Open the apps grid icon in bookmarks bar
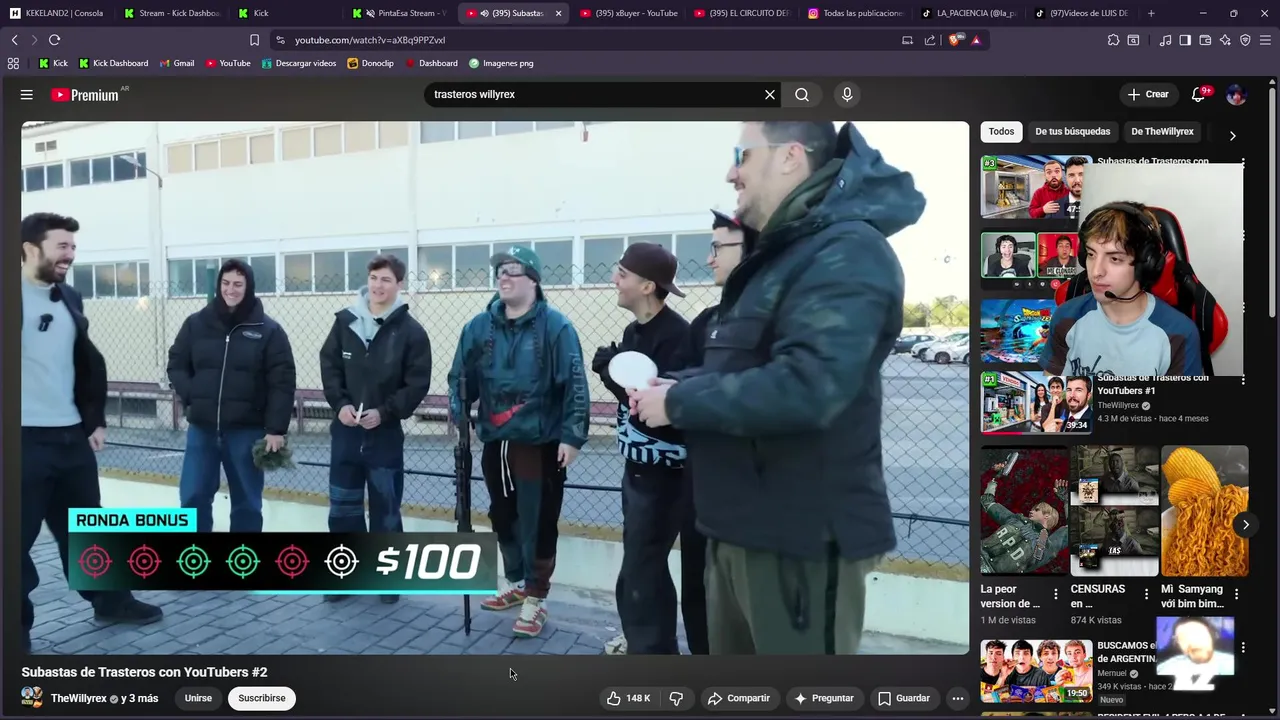The image size is (1280, 720). (x=13, y=63)
